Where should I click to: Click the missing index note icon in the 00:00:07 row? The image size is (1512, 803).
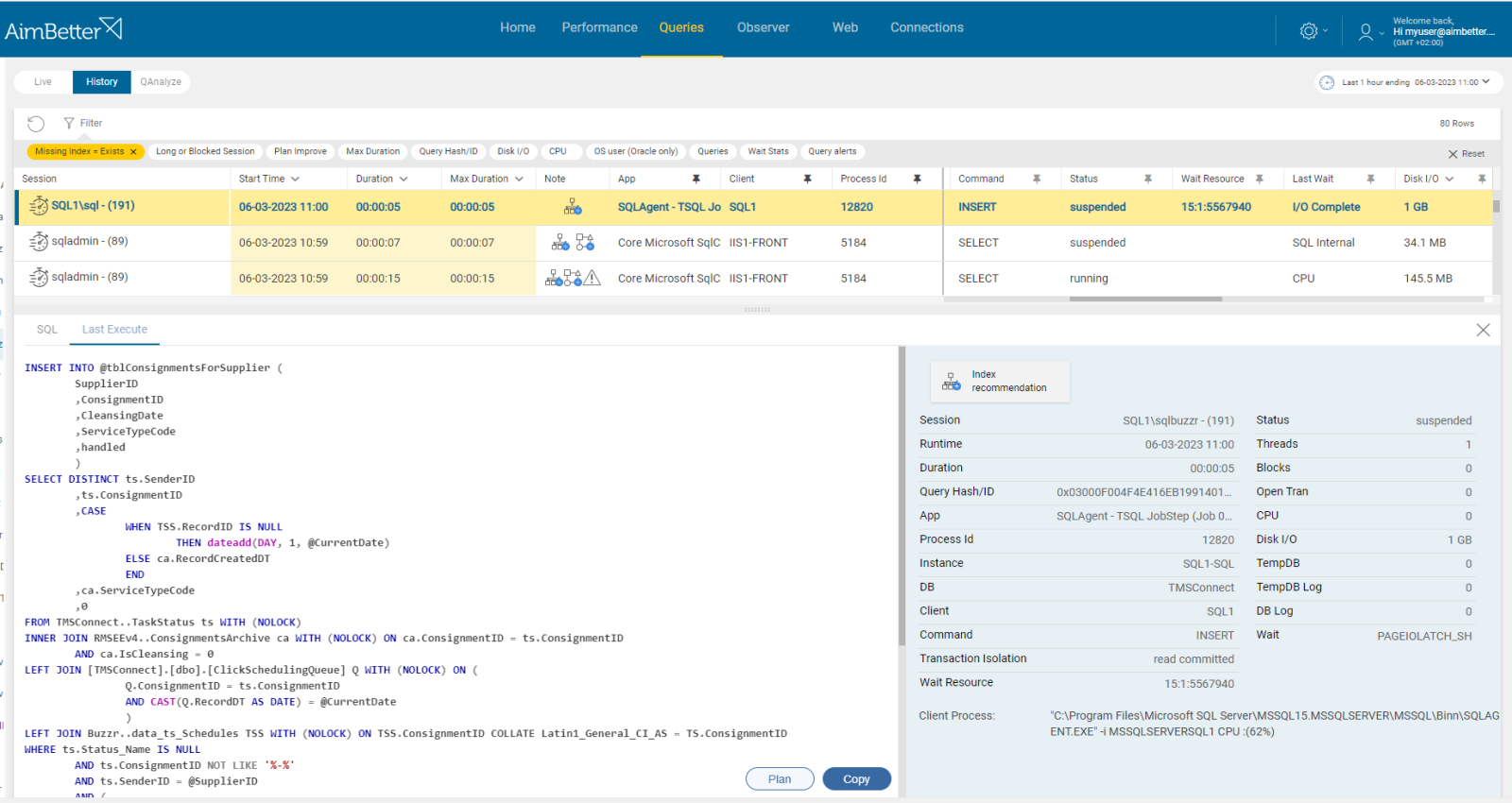pos(560,243)
